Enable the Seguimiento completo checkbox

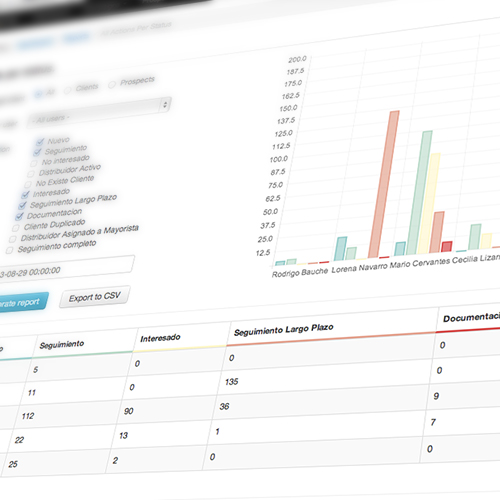tap(10, 250)
